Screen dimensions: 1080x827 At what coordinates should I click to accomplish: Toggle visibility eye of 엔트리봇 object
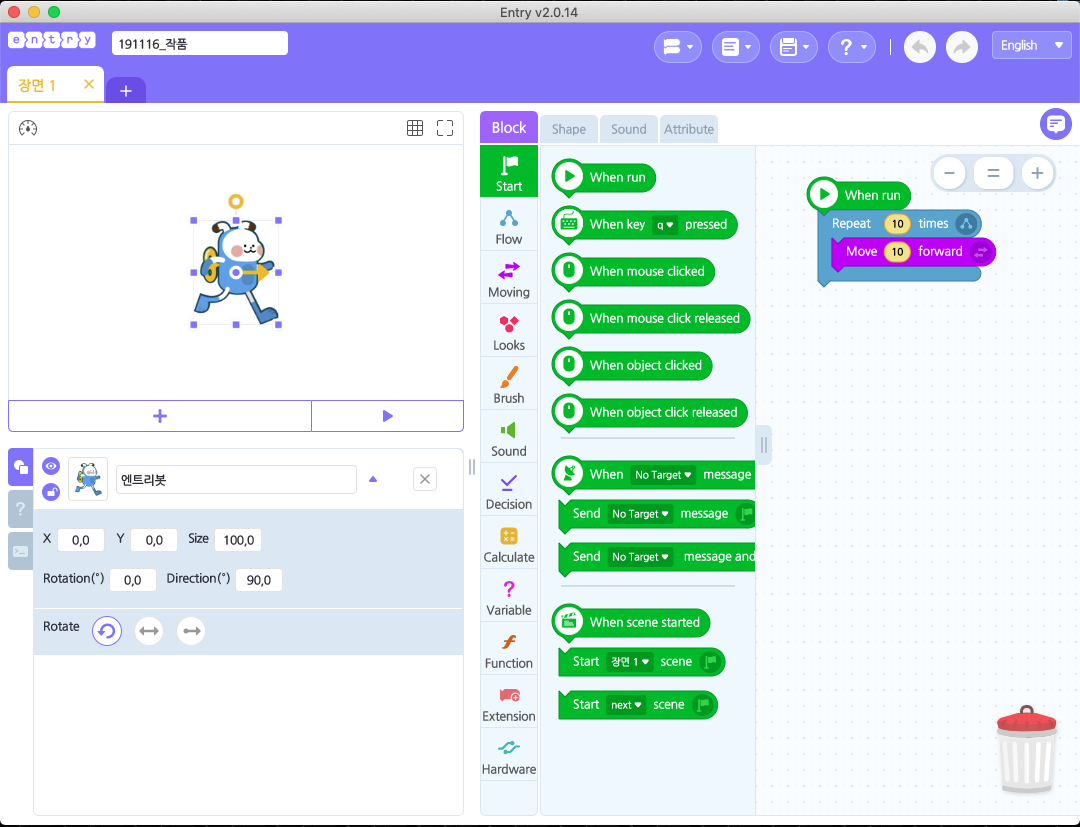51,466
